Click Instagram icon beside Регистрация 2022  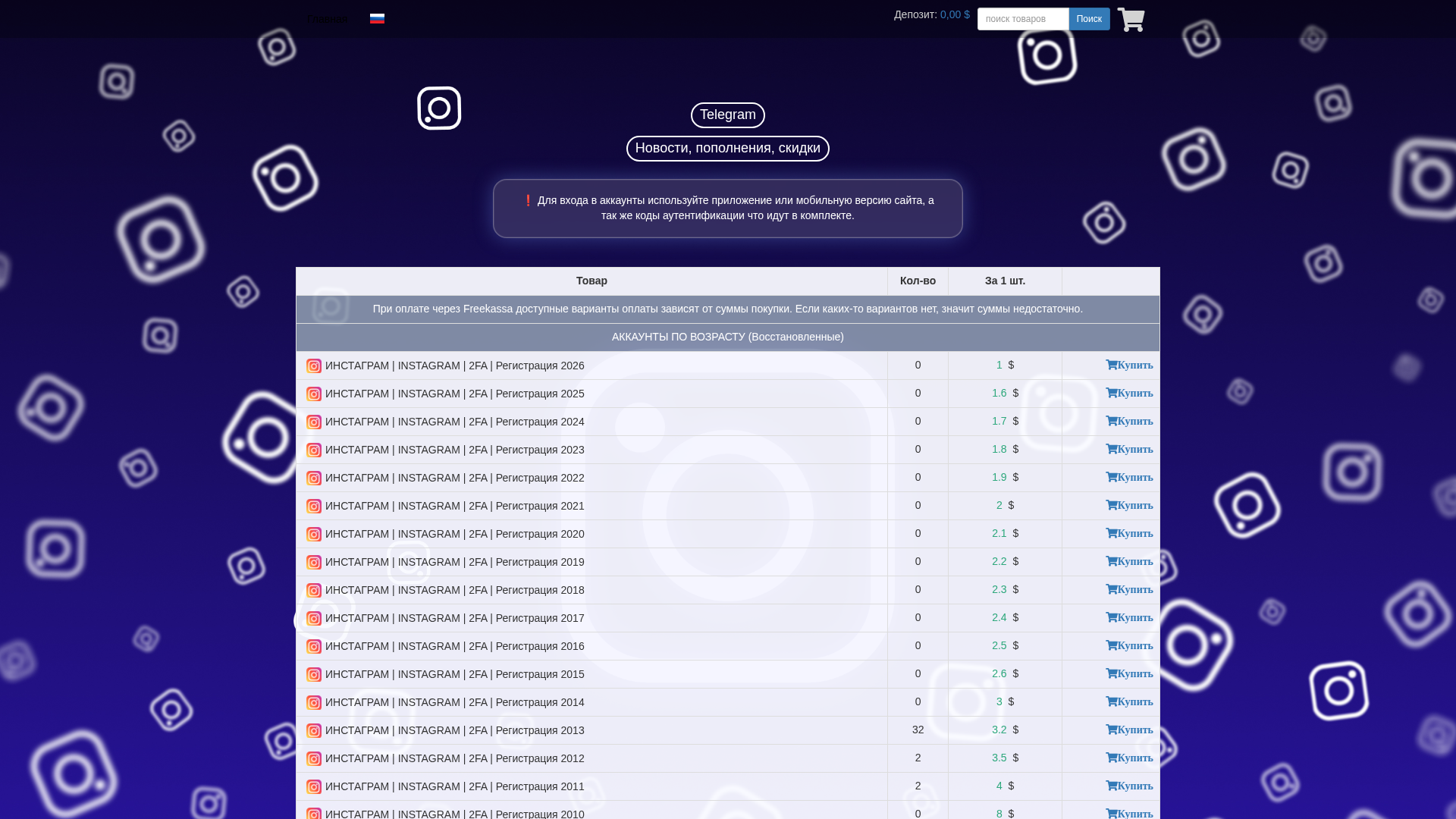314,479
